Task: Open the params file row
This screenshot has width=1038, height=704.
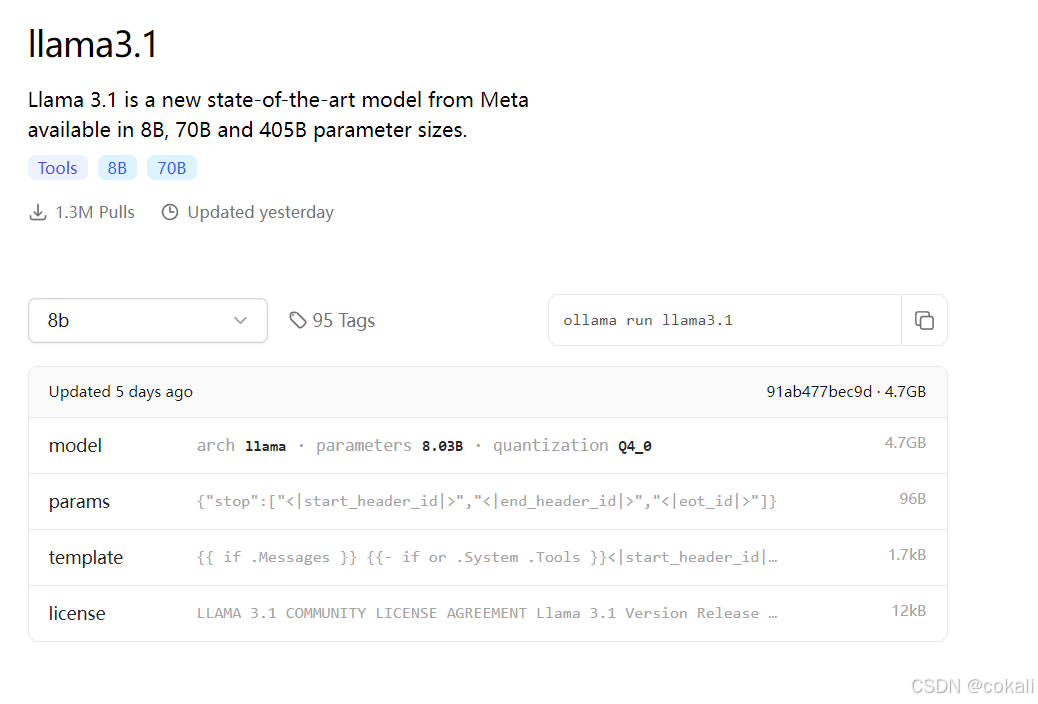Action: pos(488,501)
